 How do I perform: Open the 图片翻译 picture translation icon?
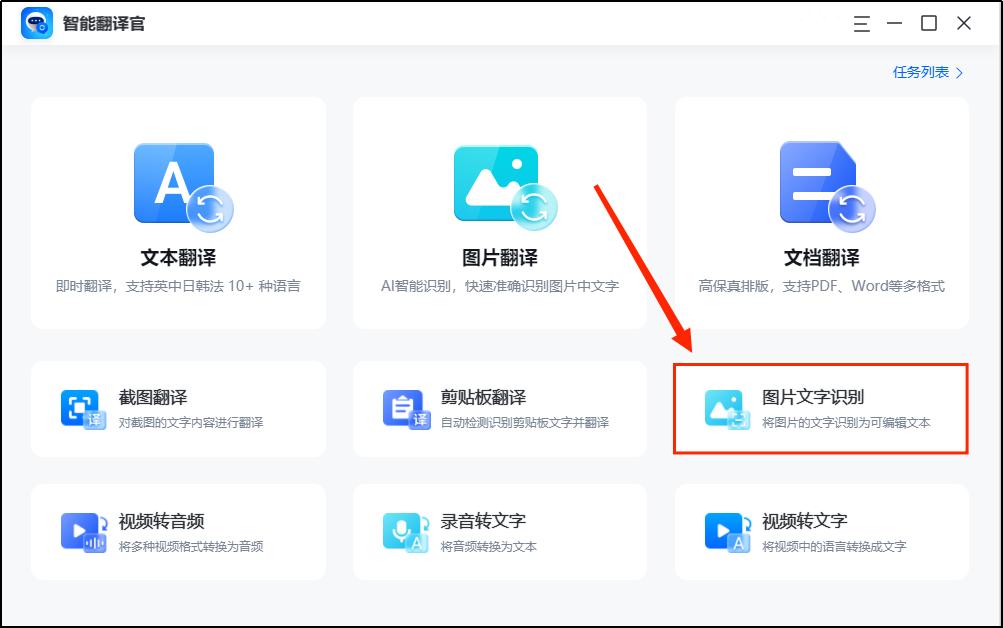499,185
